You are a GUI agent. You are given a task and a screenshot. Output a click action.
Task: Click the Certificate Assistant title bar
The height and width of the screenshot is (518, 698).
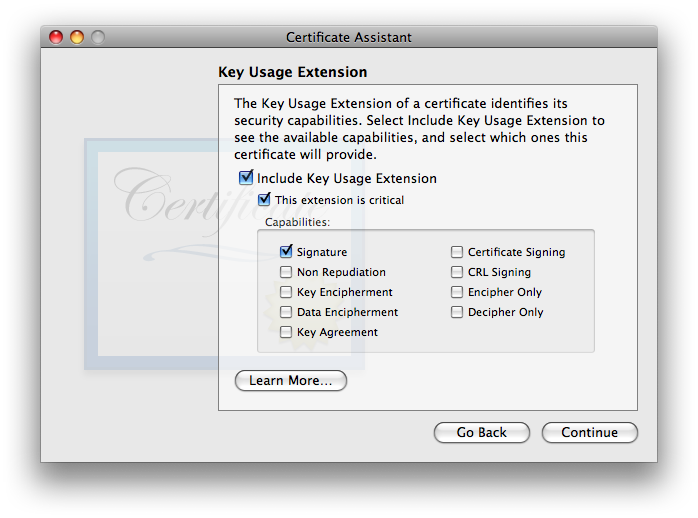point(349,37)
